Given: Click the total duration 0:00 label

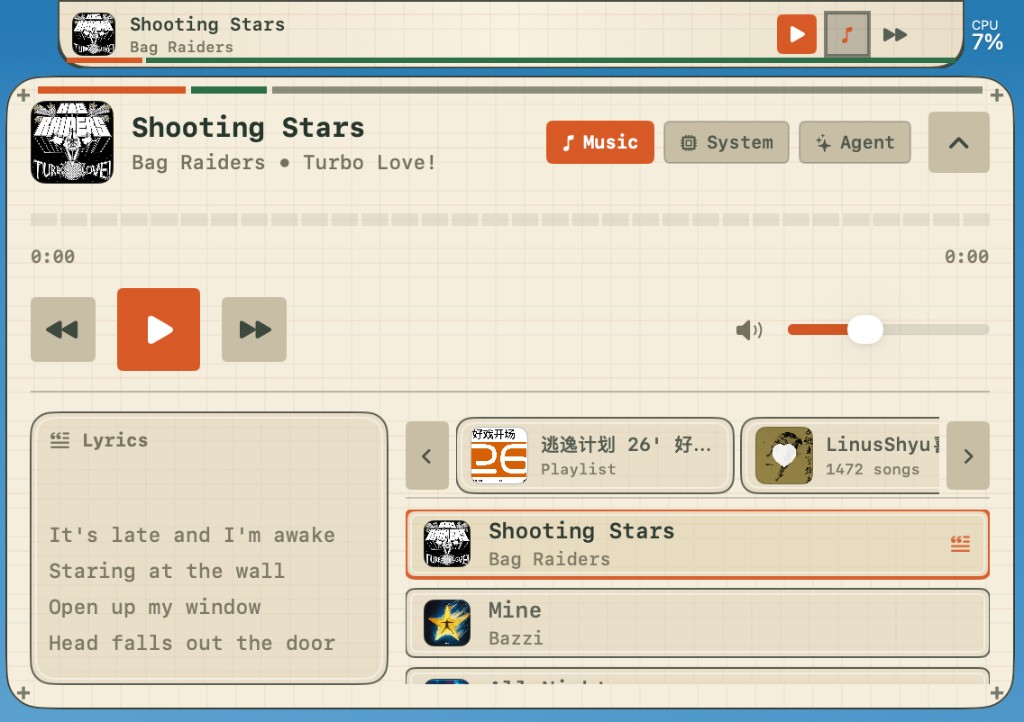Looking at the screenshot, I should click(967, 257).
